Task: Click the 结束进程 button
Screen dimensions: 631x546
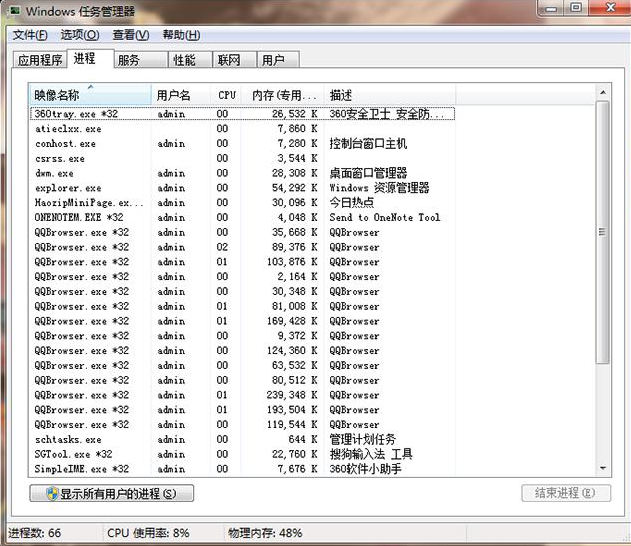Action: click(565, 493)
